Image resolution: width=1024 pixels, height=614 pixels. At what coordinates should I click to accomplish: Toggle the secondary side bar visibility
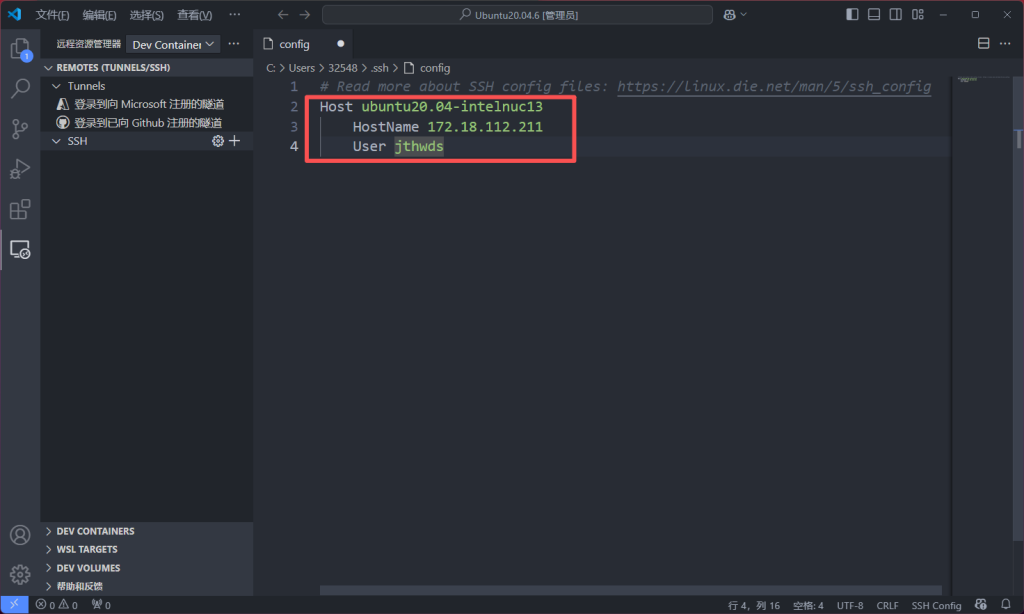click(896, 15)
